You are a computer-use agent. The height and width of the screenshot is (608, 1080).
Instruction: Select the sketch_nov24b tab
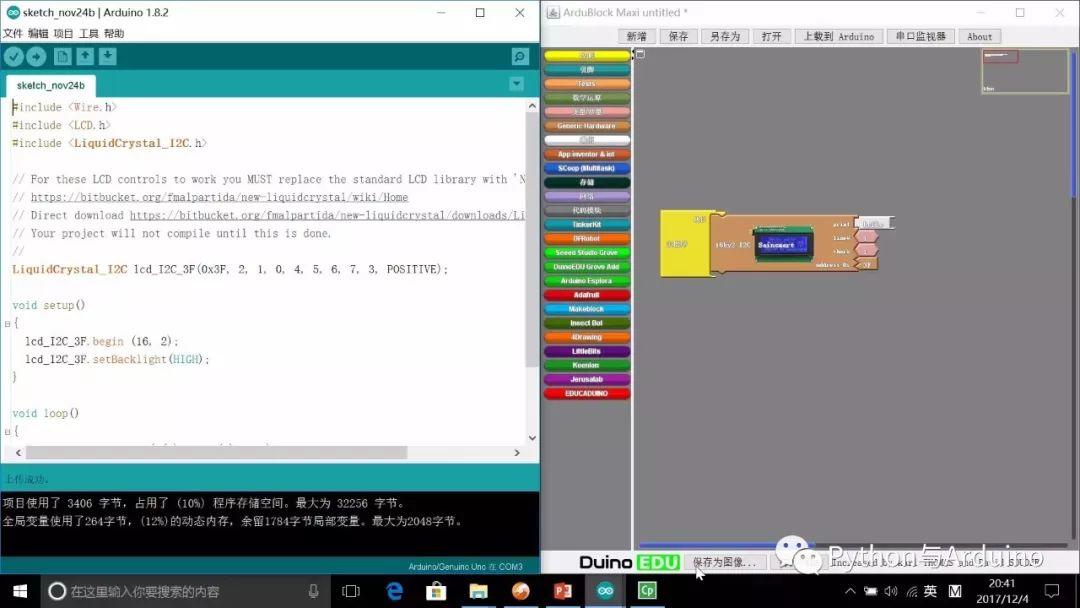tap(50, 85)
